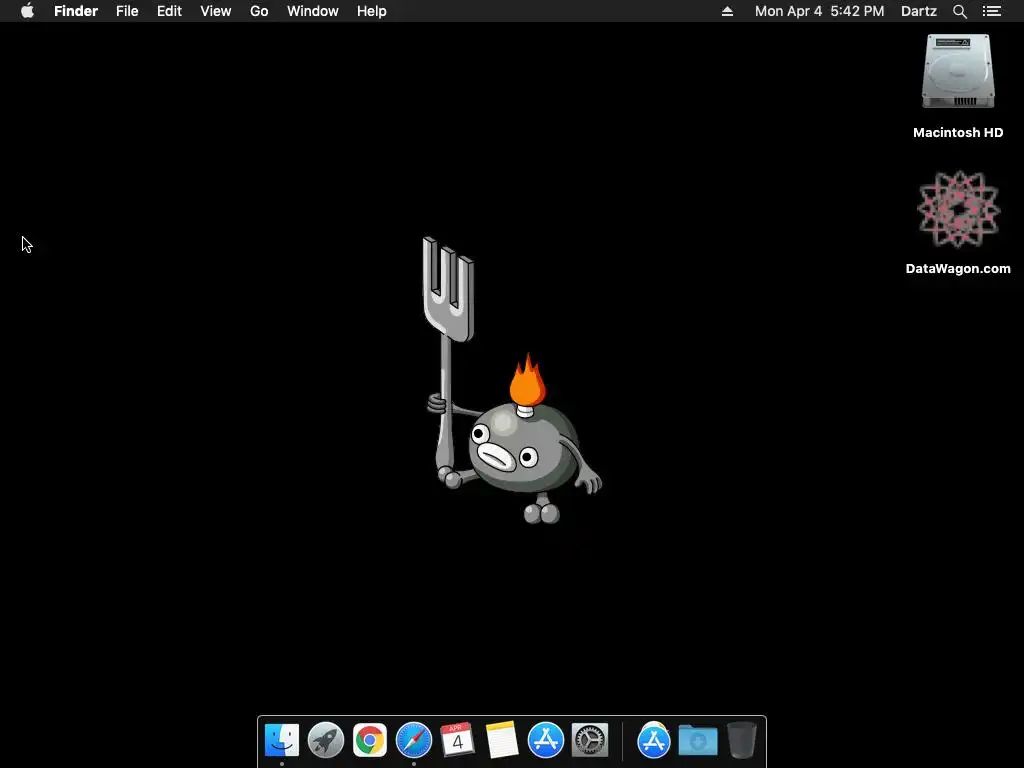Open Finder from the Dock
Image resolution: width=1024 pixels, height=768 pixels.
pos(282,740)
